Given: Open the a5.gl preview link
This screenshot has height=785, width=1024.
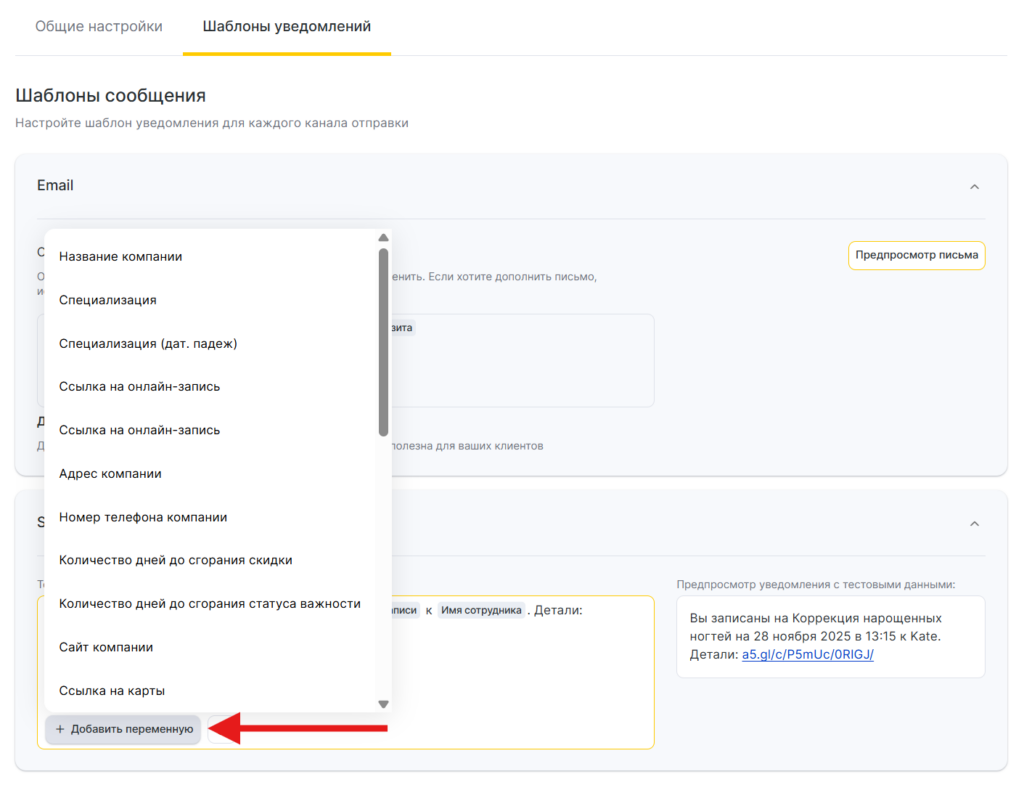Looking at the screenshot, I should click(807, 654).
